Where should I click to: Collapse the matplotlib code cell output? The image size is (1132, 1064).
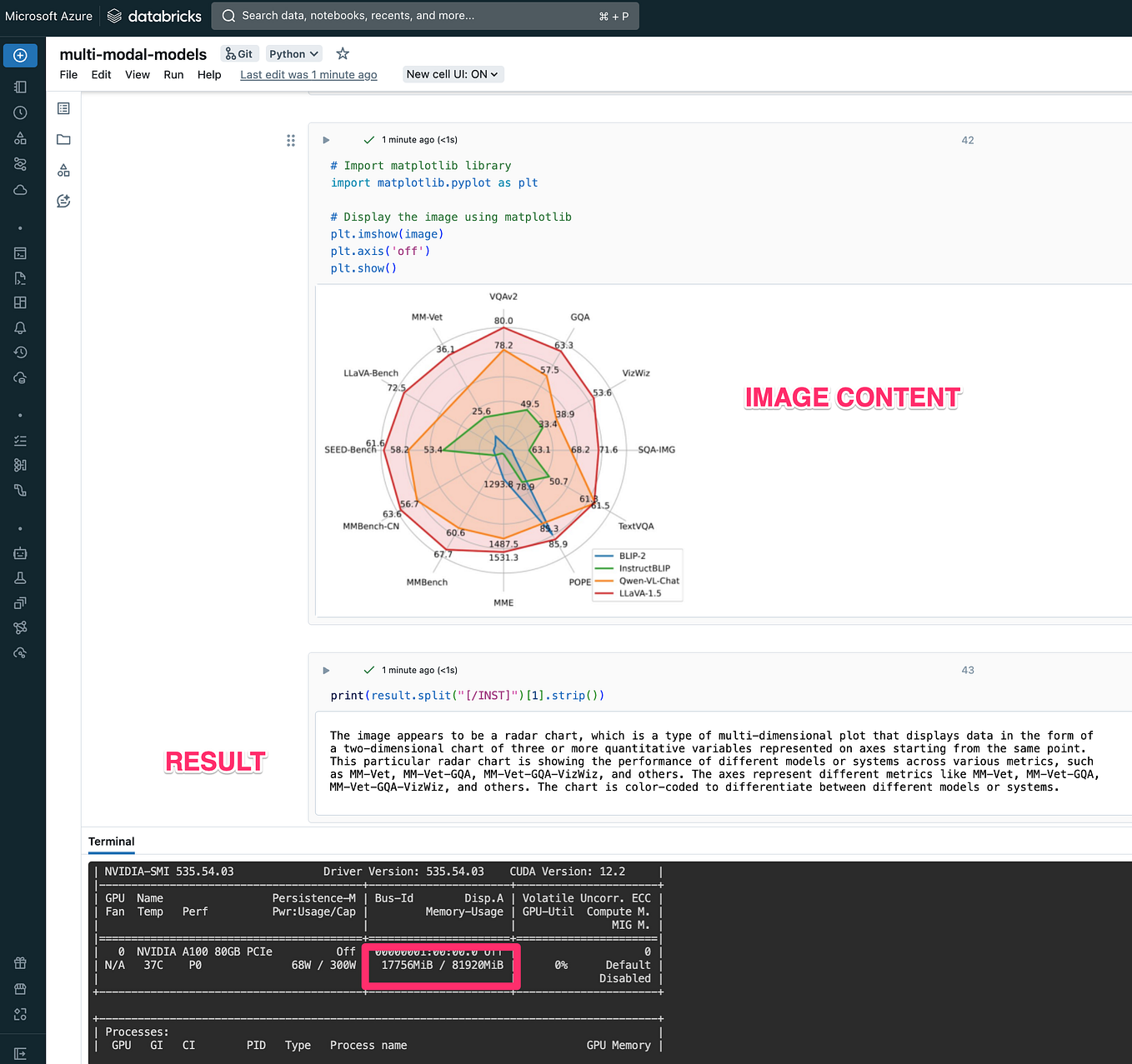click(326, 140)
